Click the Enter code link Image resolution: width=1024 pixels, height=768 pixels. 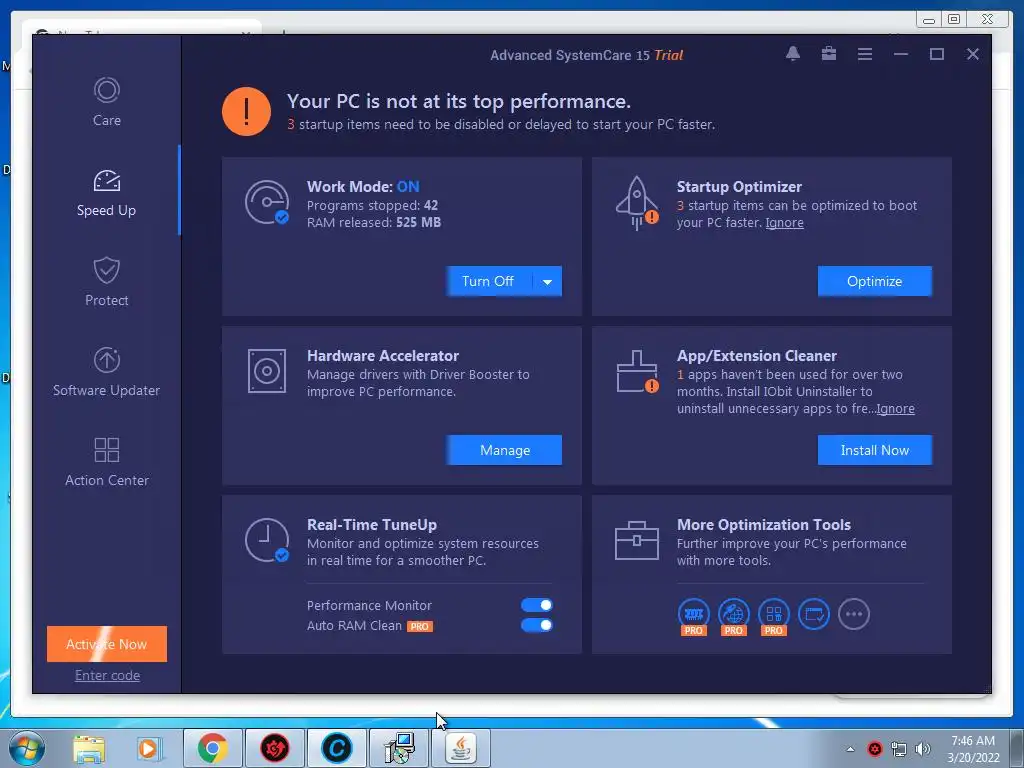coord(107,675)
